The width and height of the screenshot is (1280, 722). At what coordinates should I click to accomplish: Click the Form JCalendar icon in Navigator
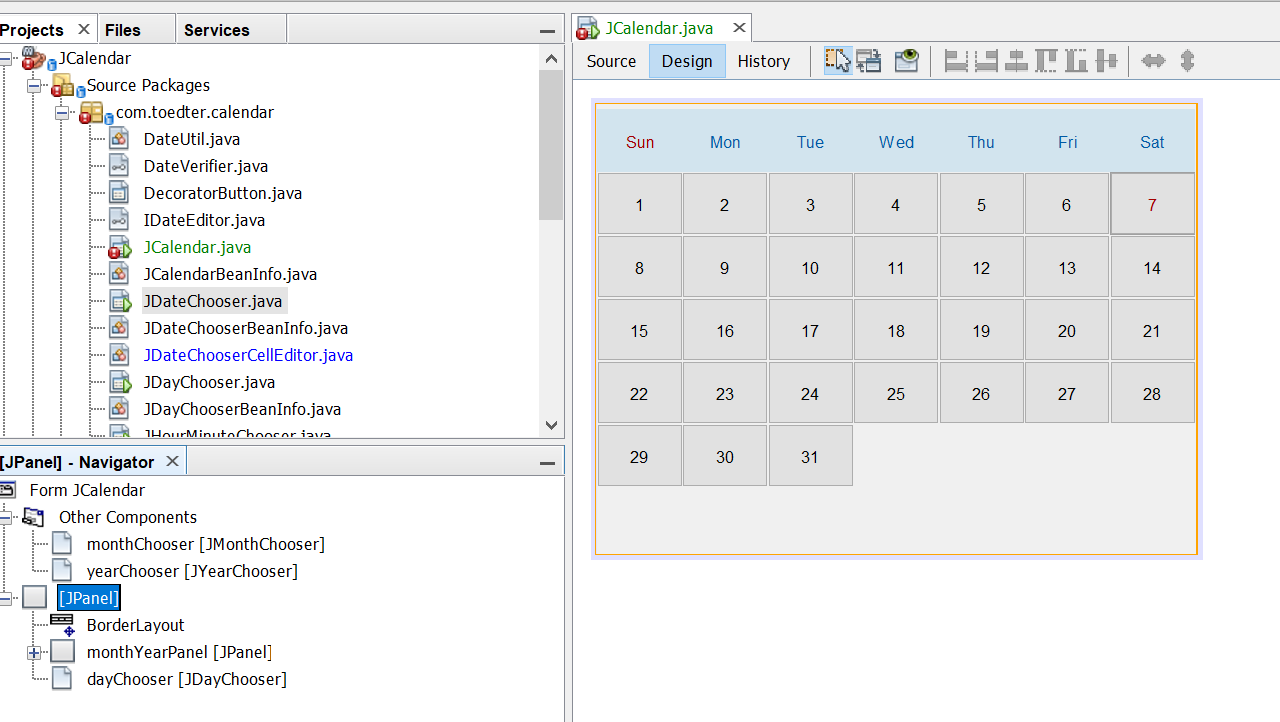tap(7, 490)
